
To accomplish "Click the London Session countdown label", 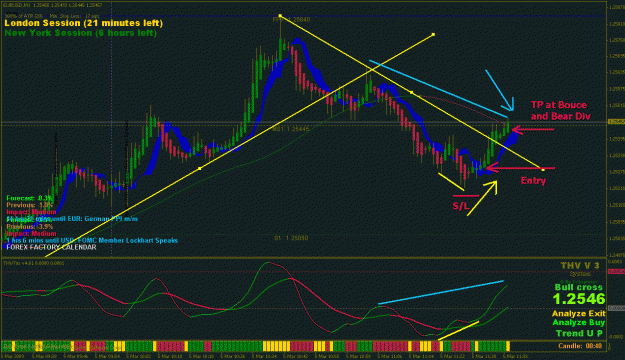I will (x=84, y=23).
